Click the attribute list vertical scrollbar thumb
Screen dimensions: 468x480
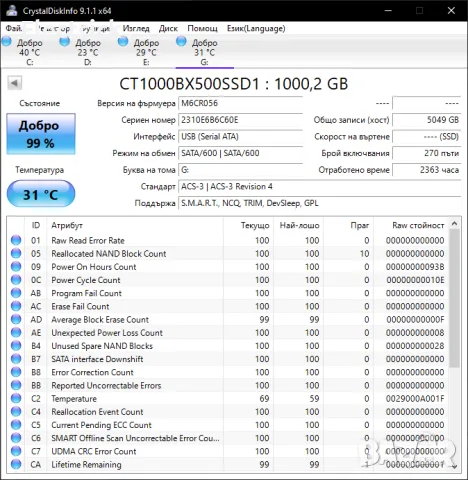click(454, 298)
